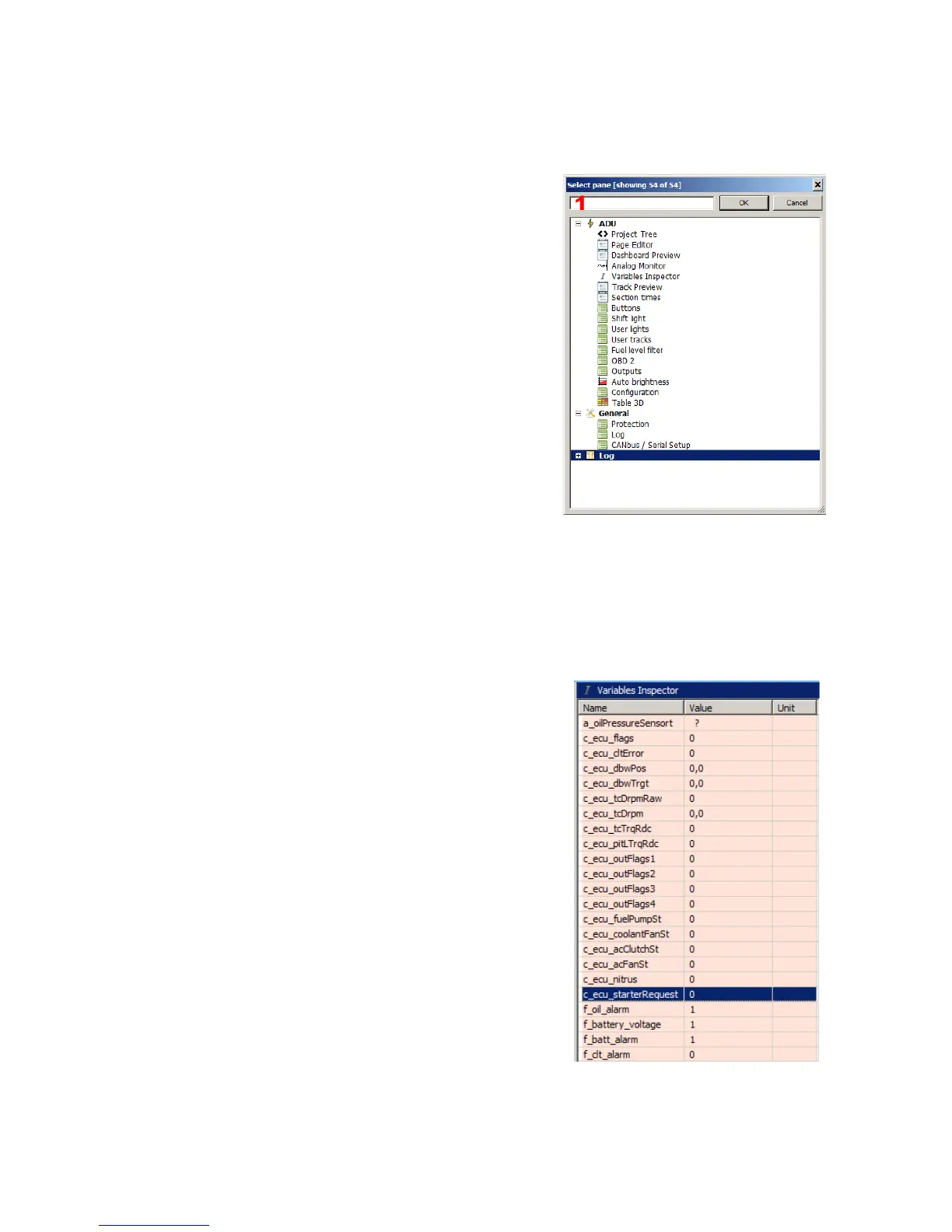Click the highlighted Log group icon

tap(590, 456)
